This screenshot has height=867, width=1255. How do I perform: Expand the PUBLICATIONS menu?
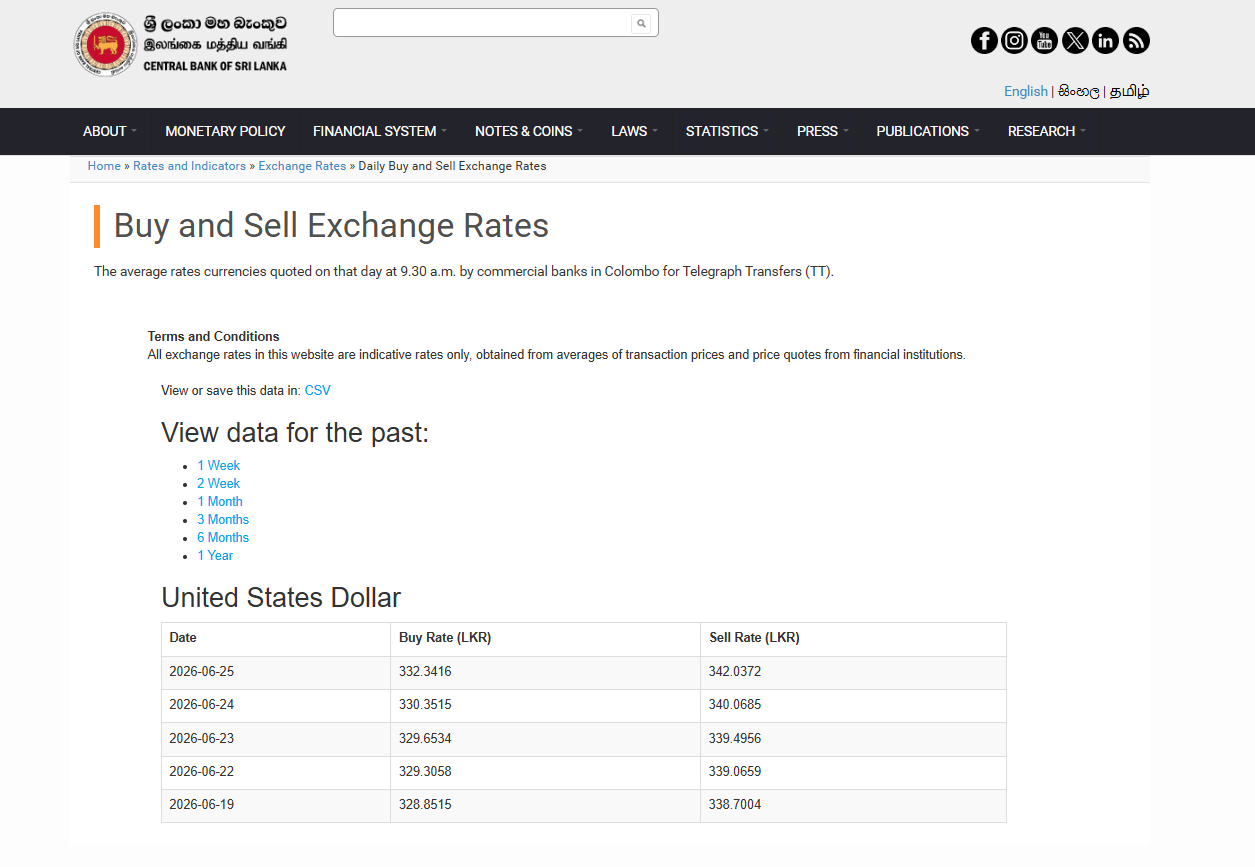pyautogui.click(x=928, y=131)
